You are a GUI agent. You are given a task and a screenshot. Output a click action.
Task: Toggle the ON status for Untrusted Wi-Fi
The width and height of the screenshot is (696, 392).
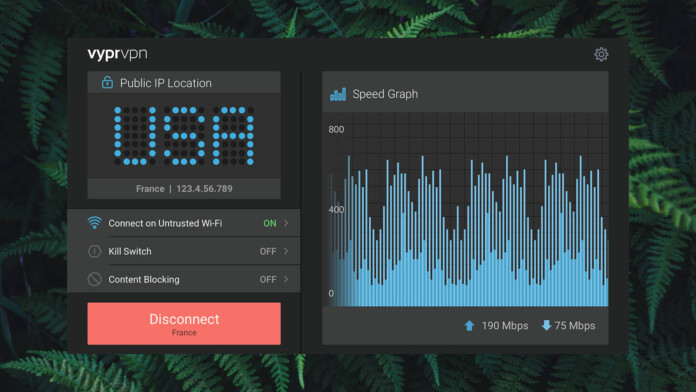coord(269,223)
